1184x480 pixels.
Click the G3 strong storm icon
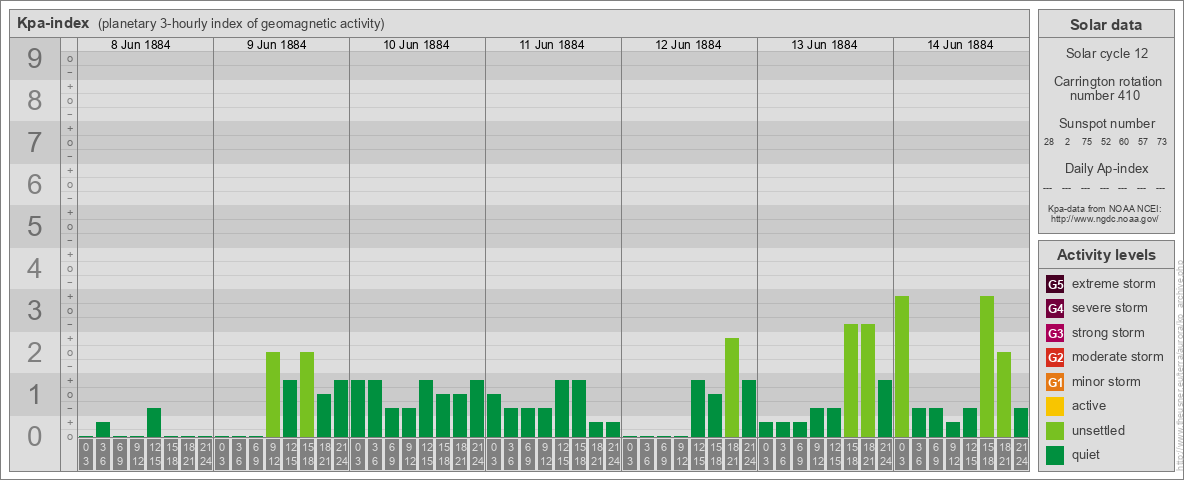click(x=1055, y=333)
